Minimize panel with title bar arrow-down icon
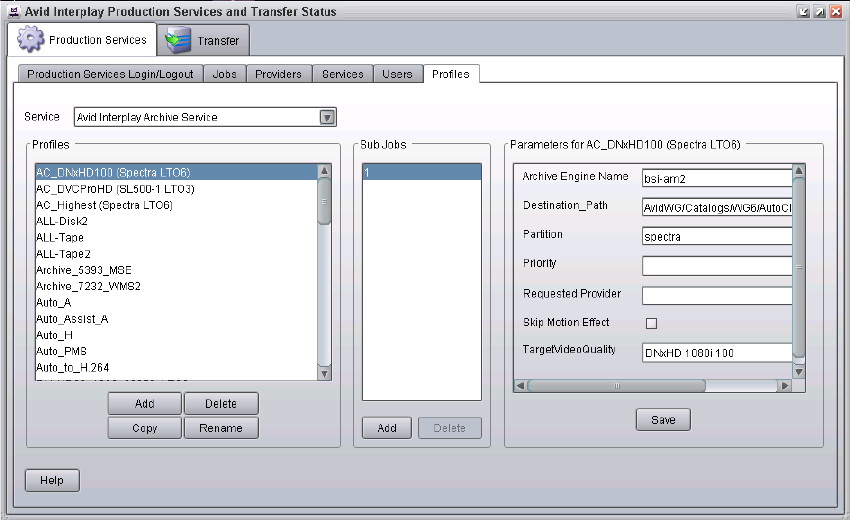This screenshot has width=850, height=520. [803, 11]
